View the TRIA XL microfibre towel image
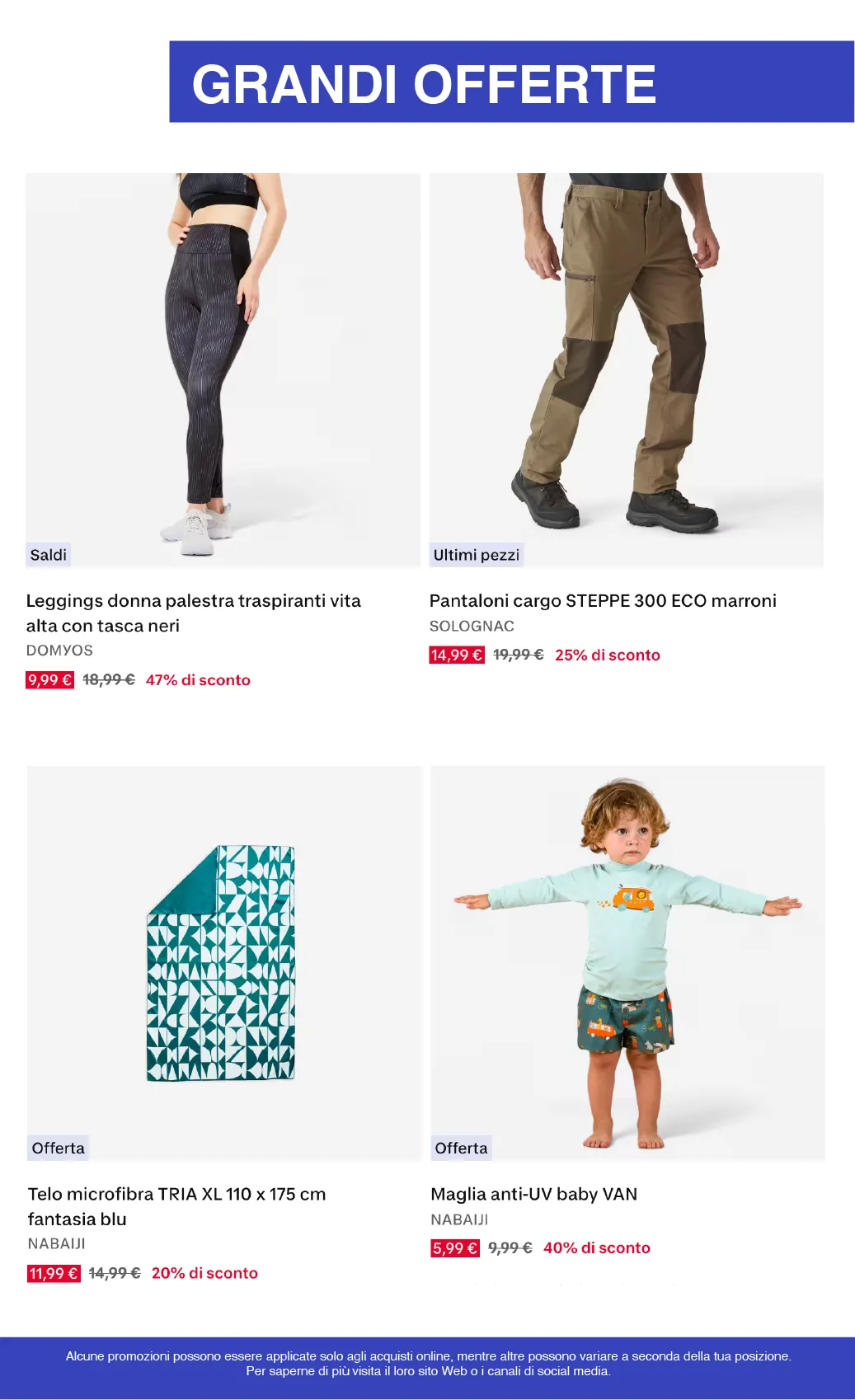Viewport: 855px width, 1400px height. 224,963
